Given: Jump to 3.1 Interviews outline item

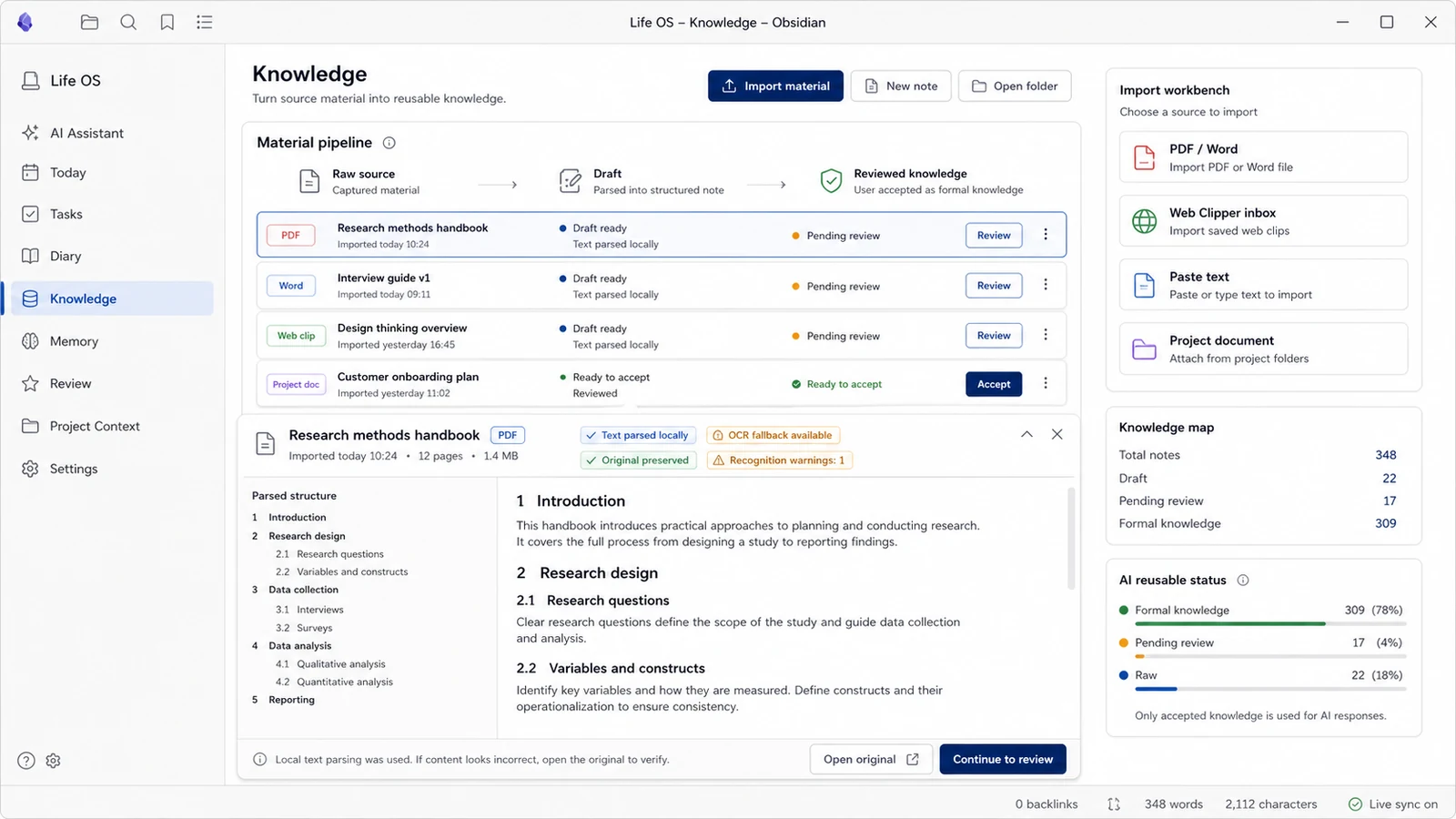Looking at the screenshot, I should tap(309, 610).
